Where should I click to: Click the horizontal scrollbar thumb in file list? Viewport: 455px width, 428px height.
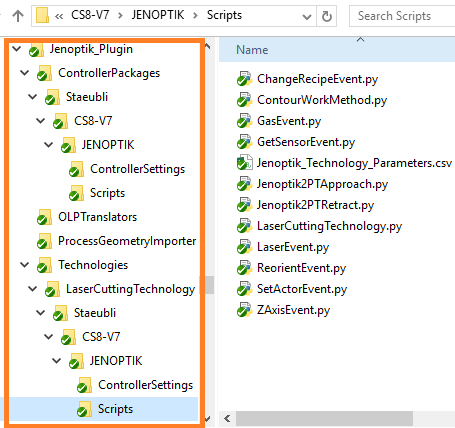324,418
